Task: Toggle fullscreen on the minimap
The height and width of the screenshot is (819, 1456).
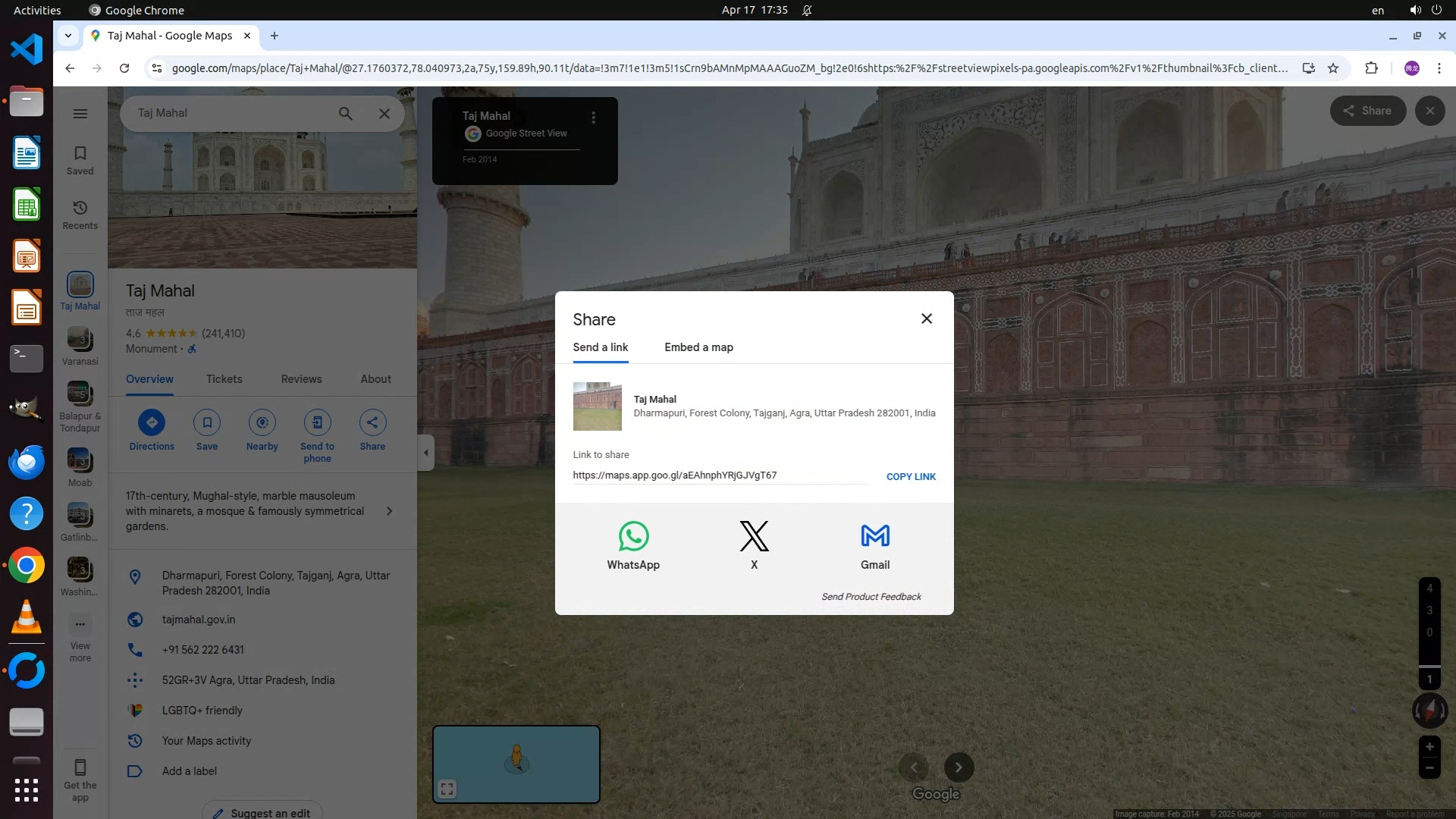Action: coord(447,789)
